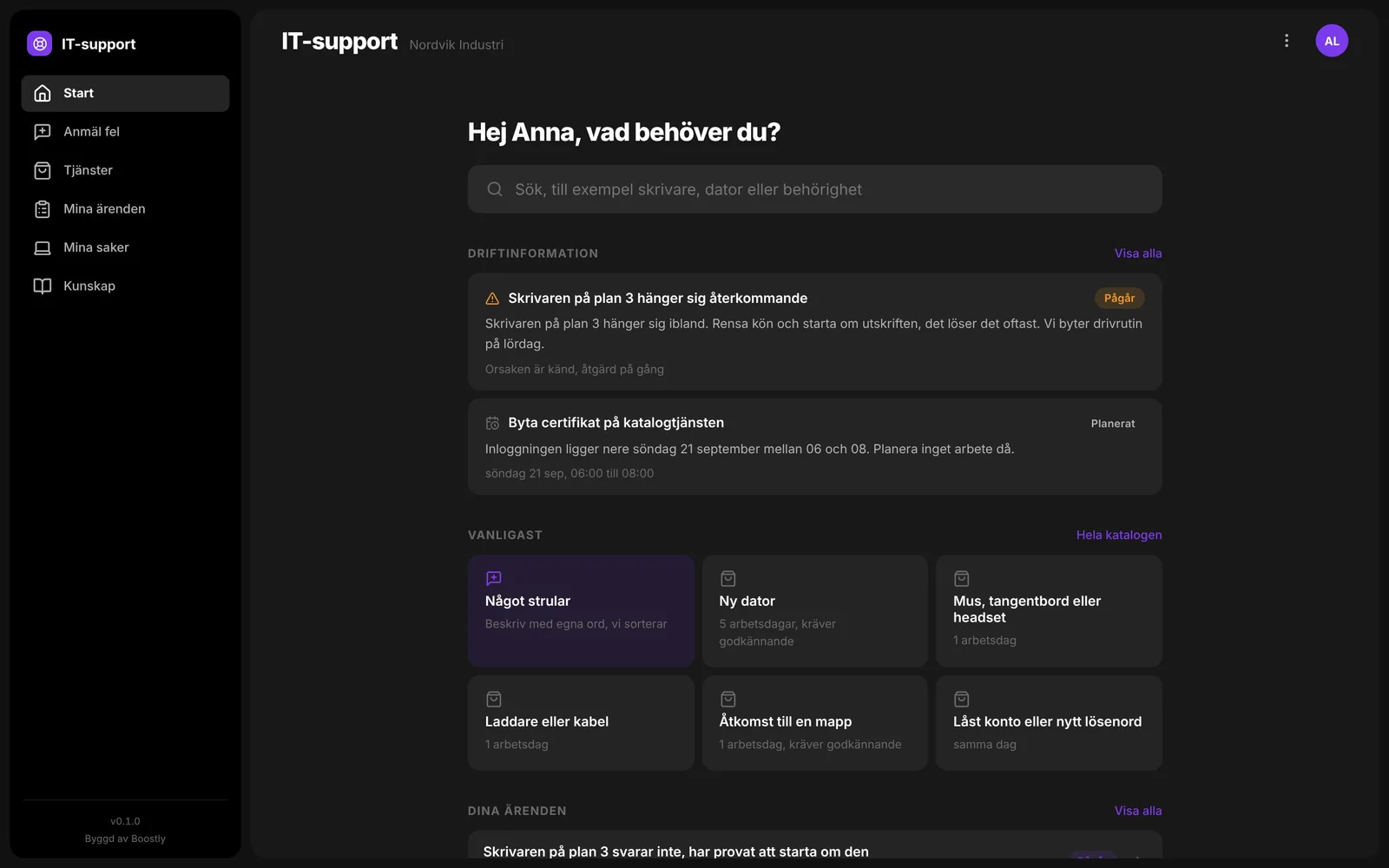
Task: Click the Pågår status badge
Action: point(1119,298)
